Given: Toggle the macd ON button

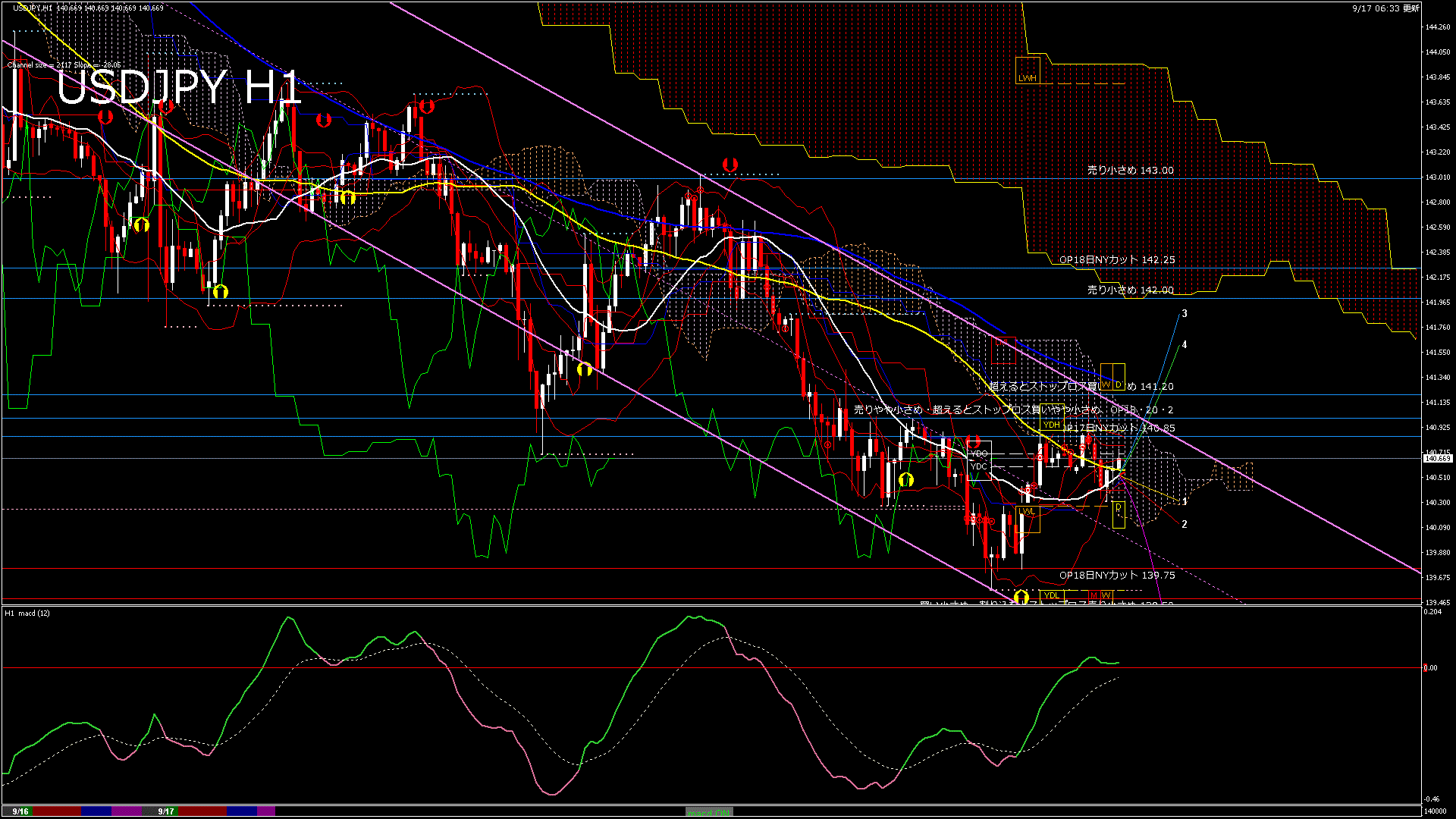Looking at the screenshot, I should pyautogui.click(x=709, y=811).
